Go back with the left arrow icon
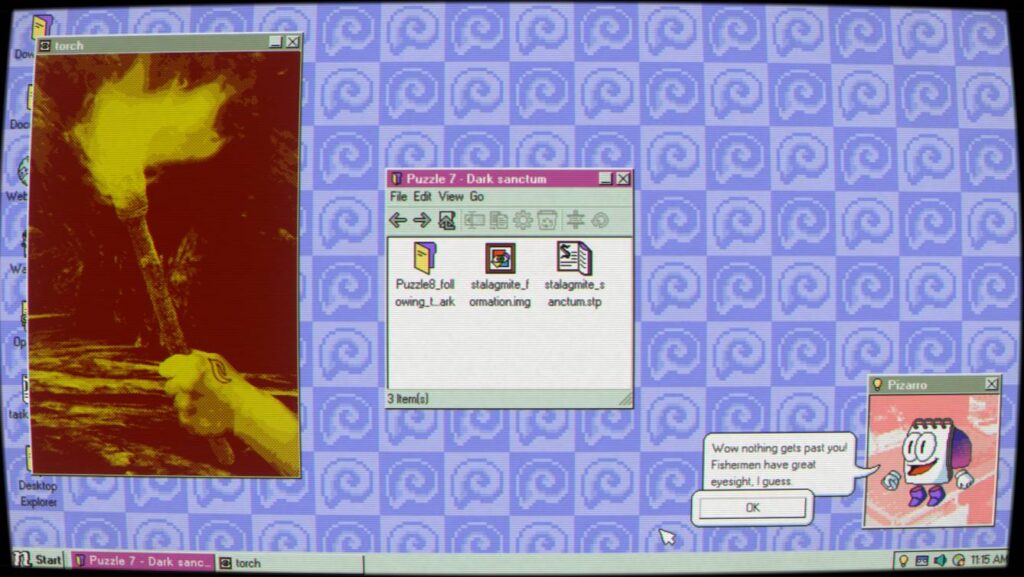This screenshot has width=1024, height=577. click(397, 221)
